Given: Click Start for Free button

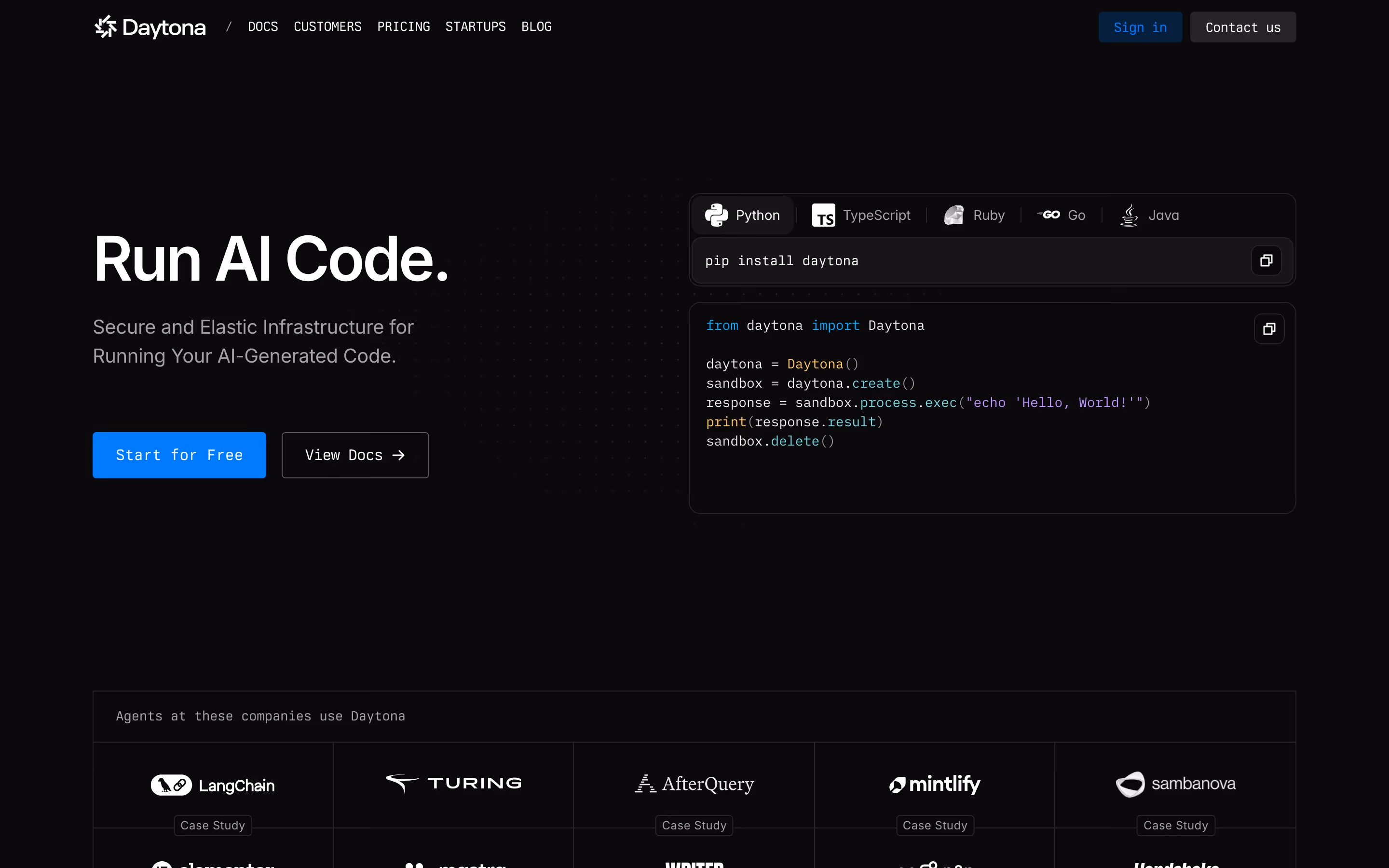Looking at the screenshot, I should point(179,455).
